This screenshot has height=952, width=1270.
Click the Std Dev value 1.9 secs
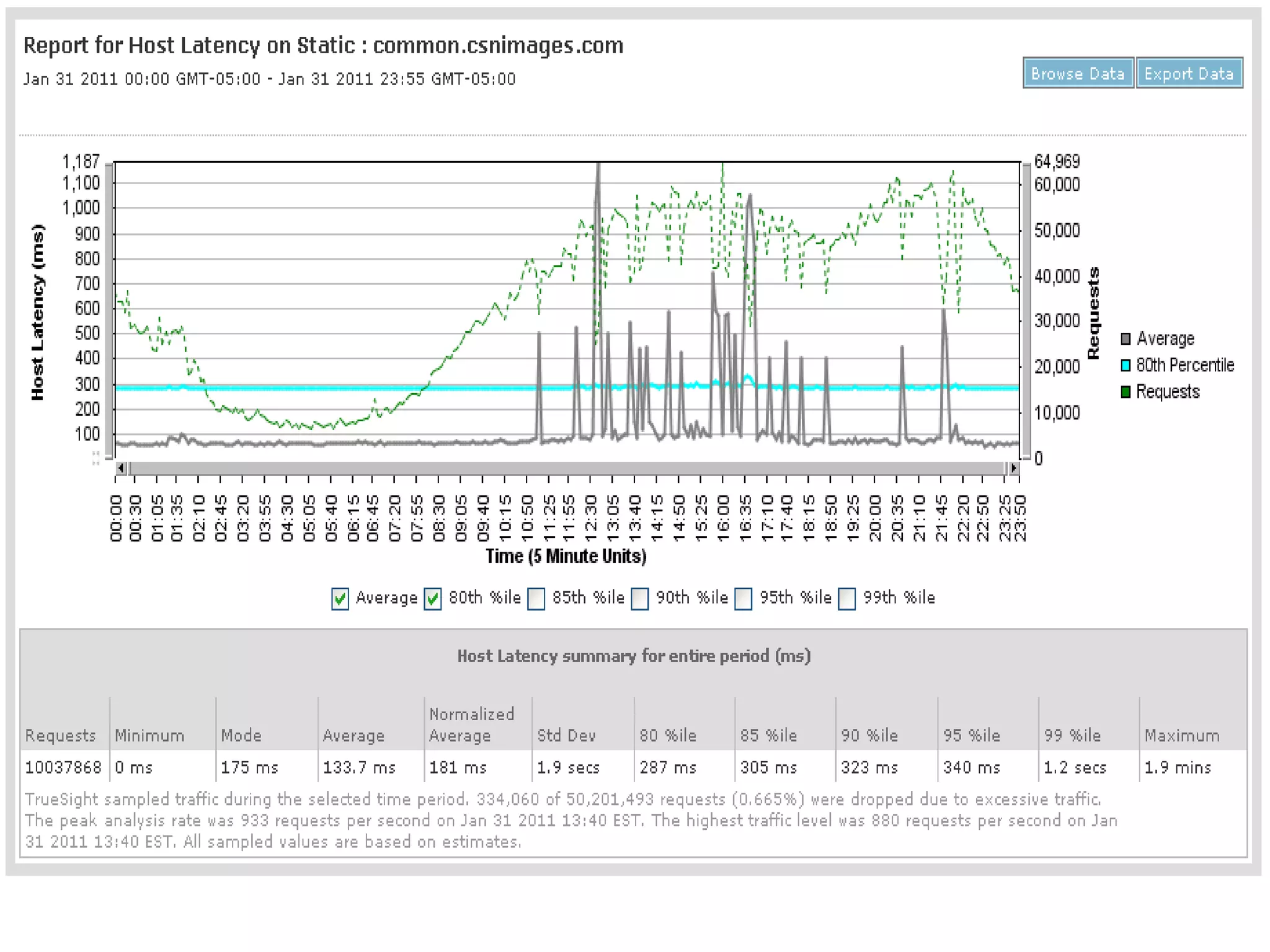click(568, 768)
